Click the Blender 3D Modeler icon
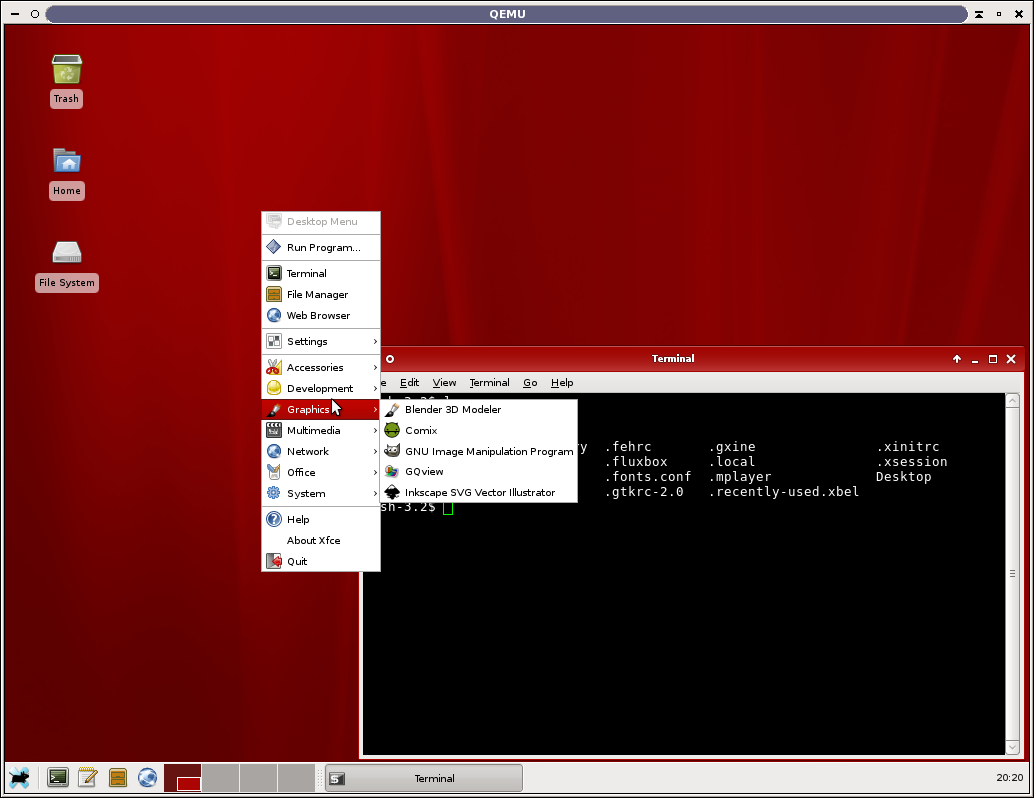The height and width of the screenshot is (798, 1034). tap(392, 410)
